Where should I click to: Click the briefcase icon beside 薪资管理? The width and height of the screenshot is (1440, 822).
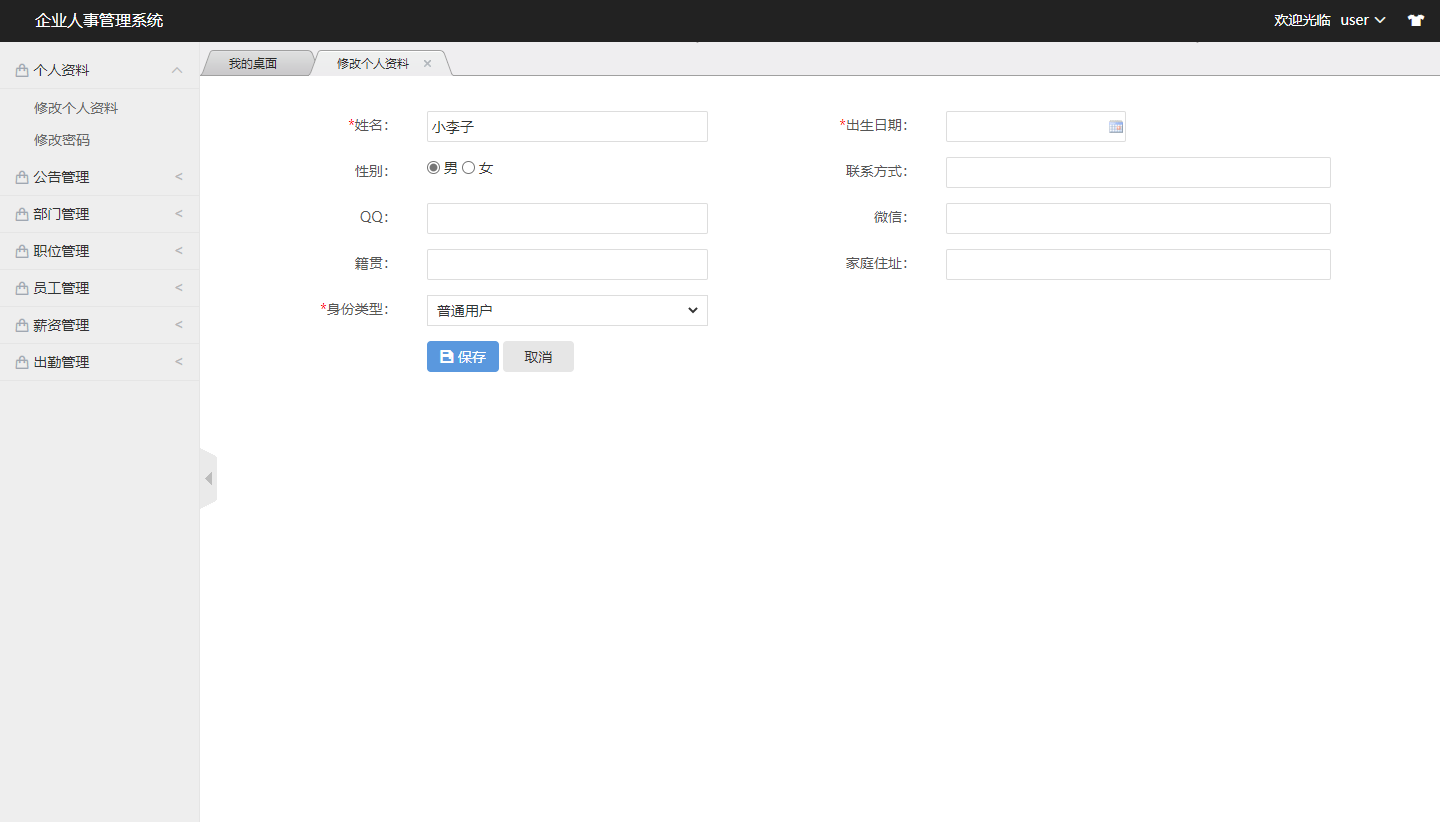click(x=19, y=324)
